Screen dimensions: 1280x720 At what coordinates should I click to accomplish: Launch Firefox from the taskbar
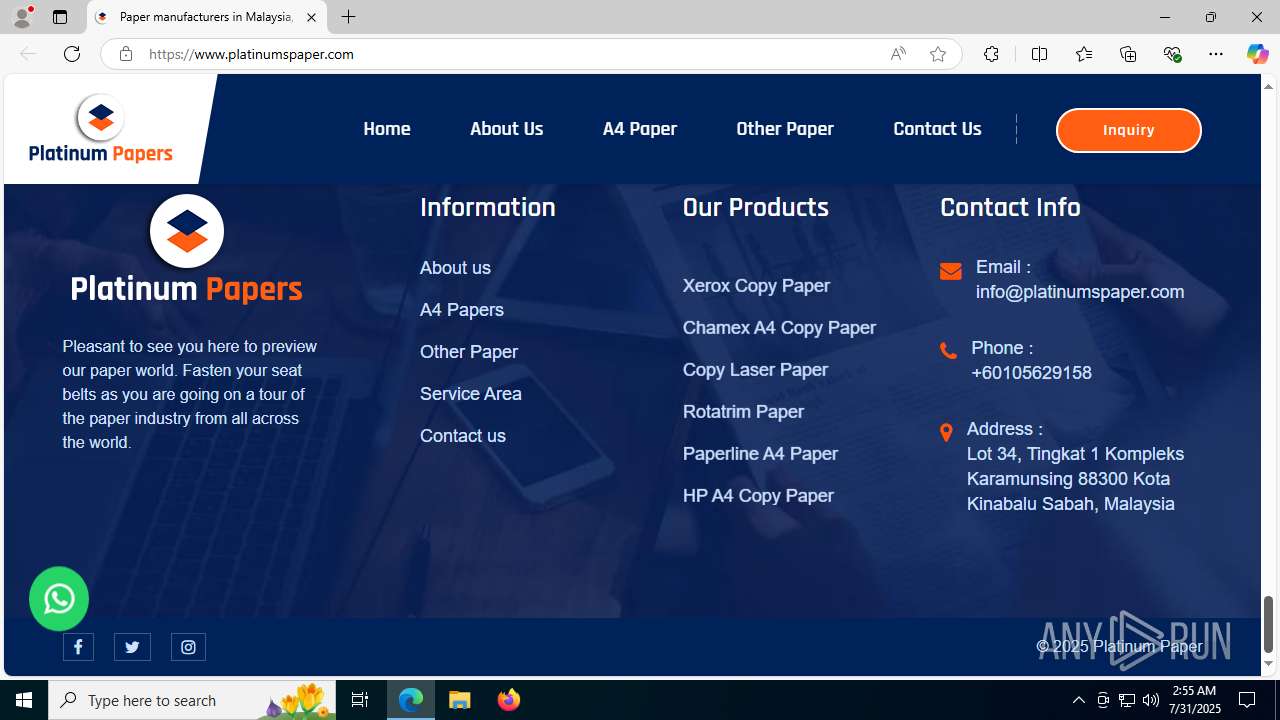tap(509, 700)
